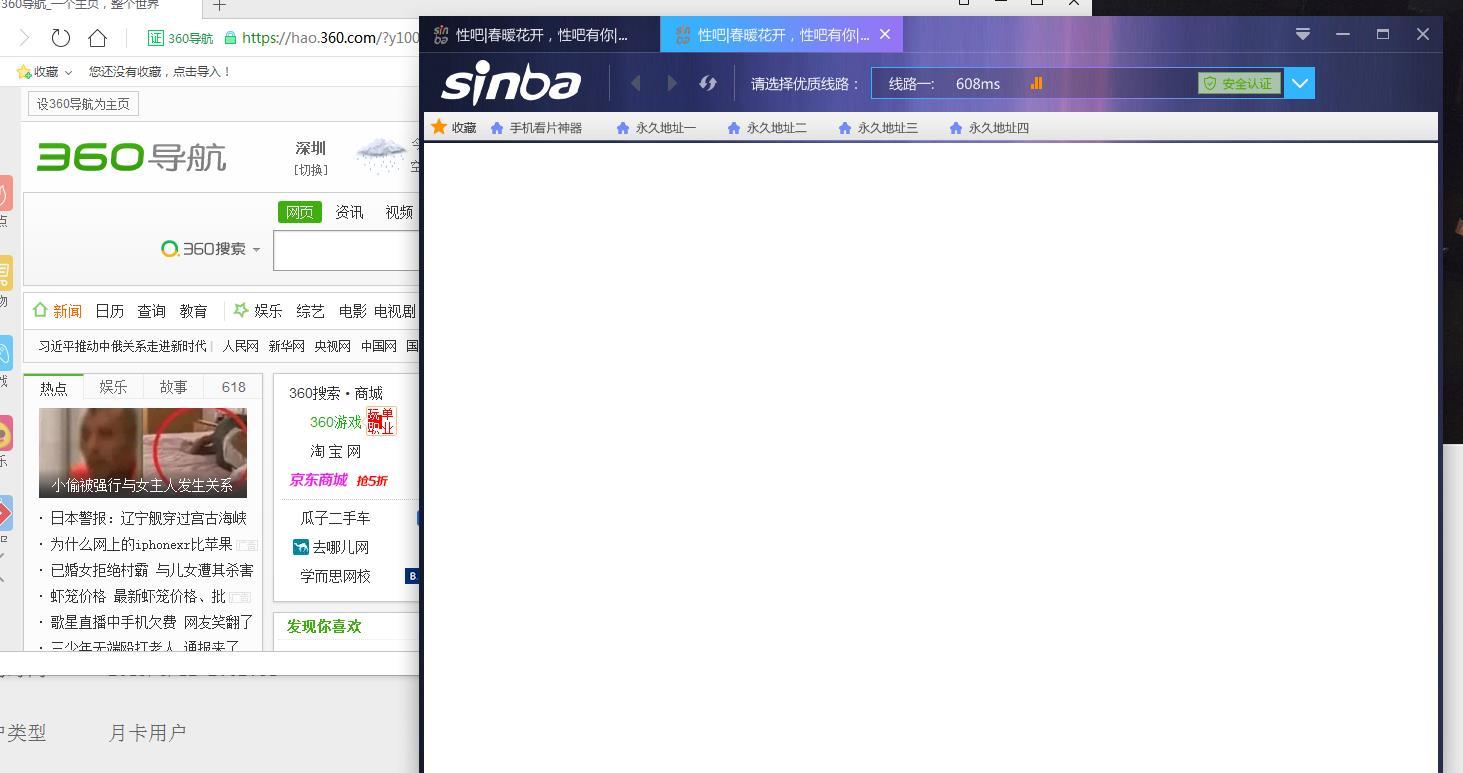Open the 手机看片神器 bookmark
The height and width of the screenshot is (773, 1463).
pyautogui.click(x=536, y=128)
